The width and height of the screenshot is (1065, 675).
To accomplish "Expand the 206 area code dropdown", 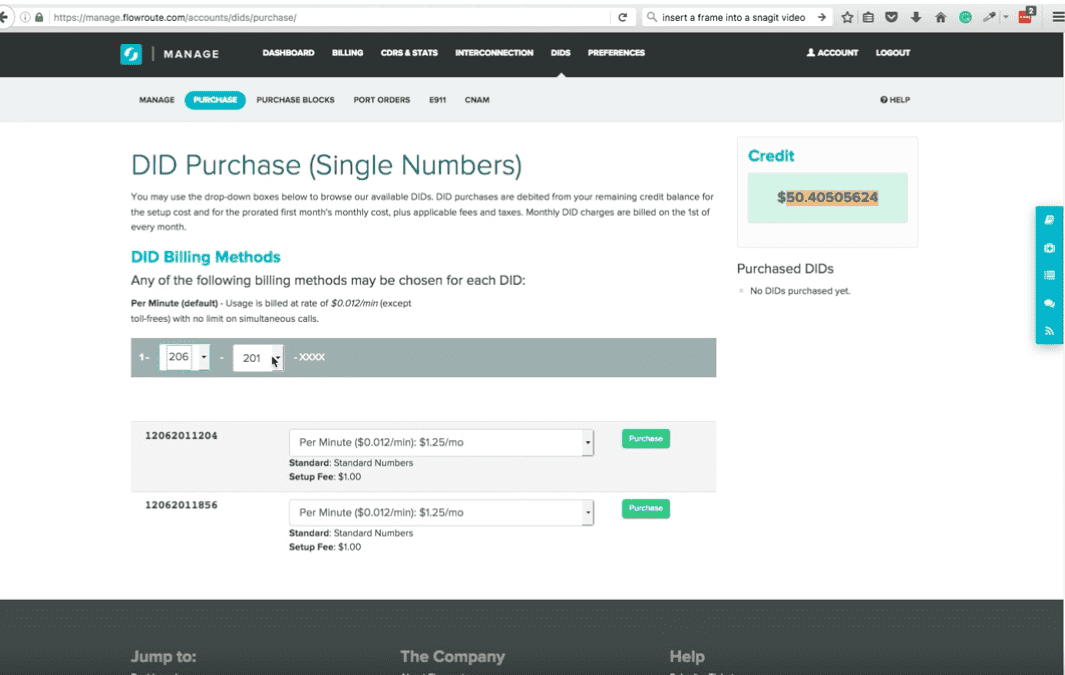I will (204, 357).
